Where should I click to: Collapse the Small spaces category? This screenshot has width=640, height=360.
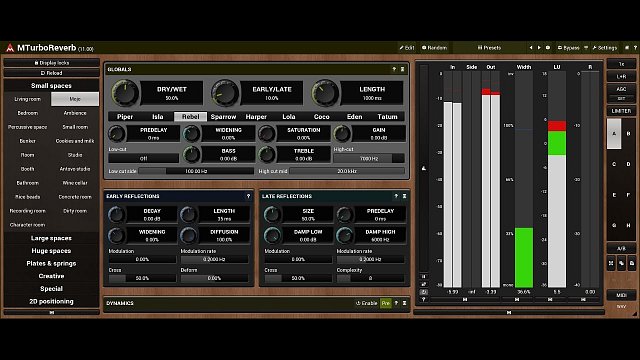pyautogui.click(x=51, y=86)
